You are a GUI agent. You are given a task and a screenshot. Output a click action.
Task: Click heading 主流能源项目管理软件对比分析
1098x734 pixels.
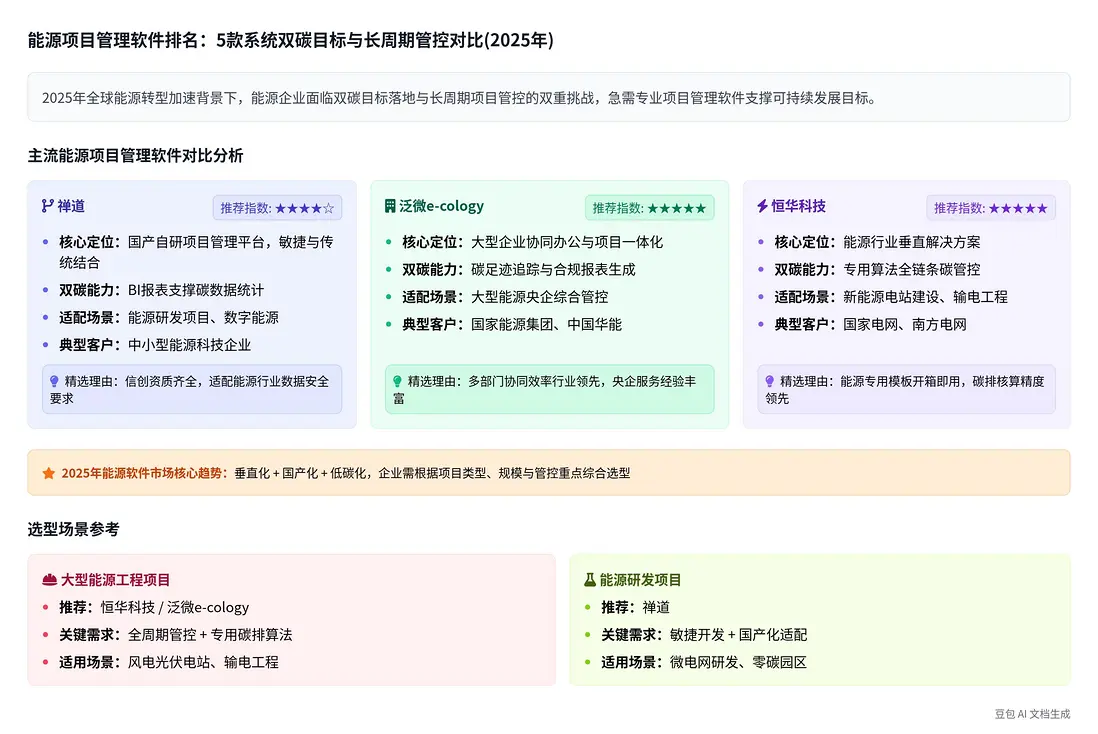point(135,155)
